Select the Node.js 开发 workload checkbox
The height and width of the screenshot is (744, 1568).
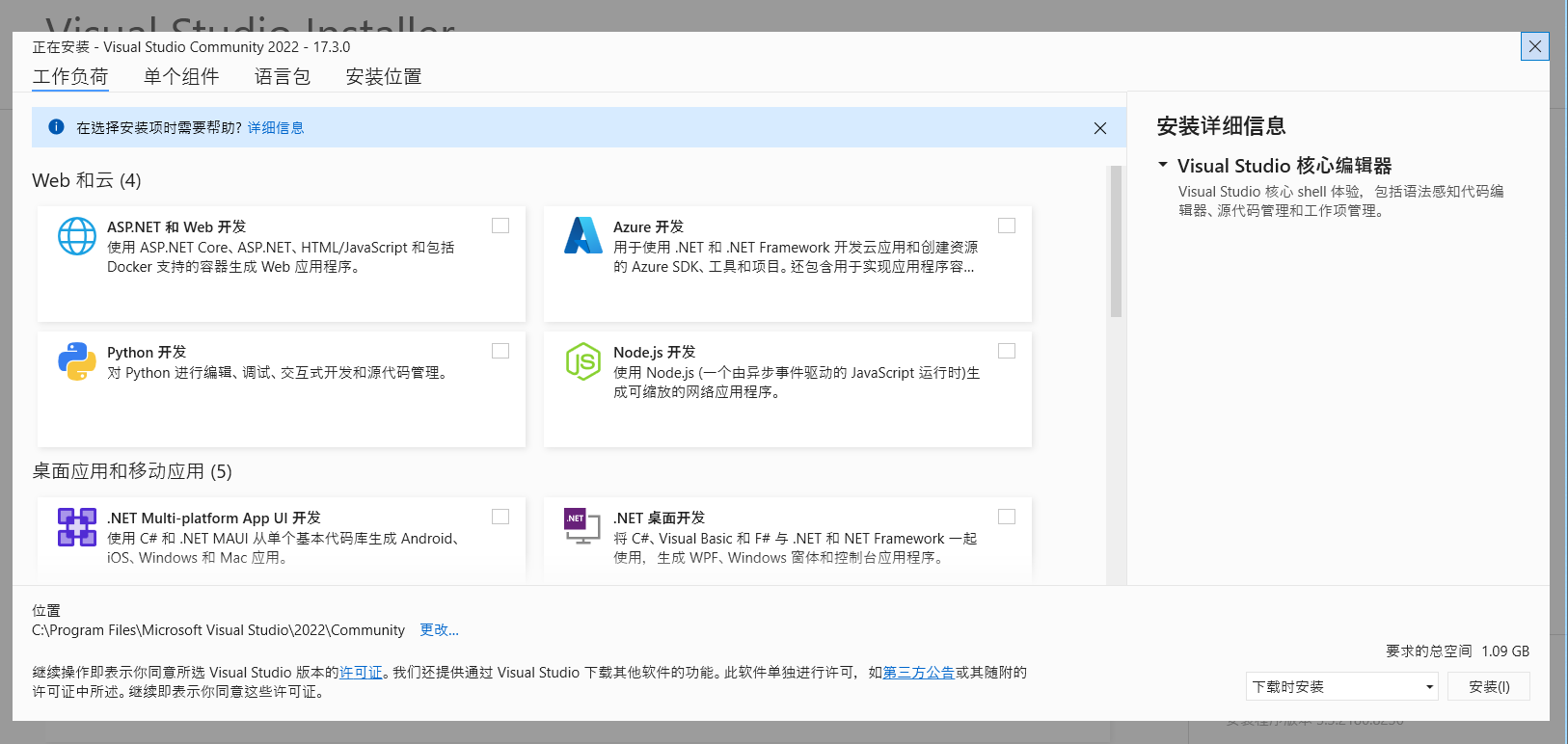click(1007, 351)
